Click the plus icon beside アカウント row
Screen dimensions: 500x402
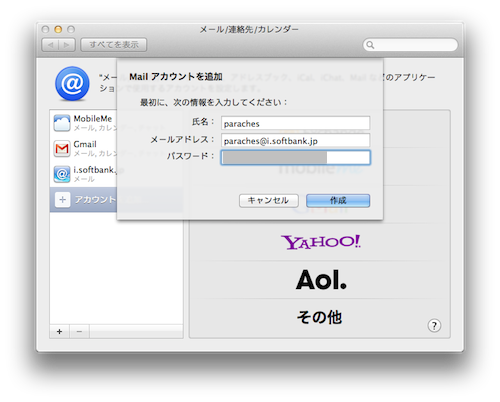(x=62, y=200)
